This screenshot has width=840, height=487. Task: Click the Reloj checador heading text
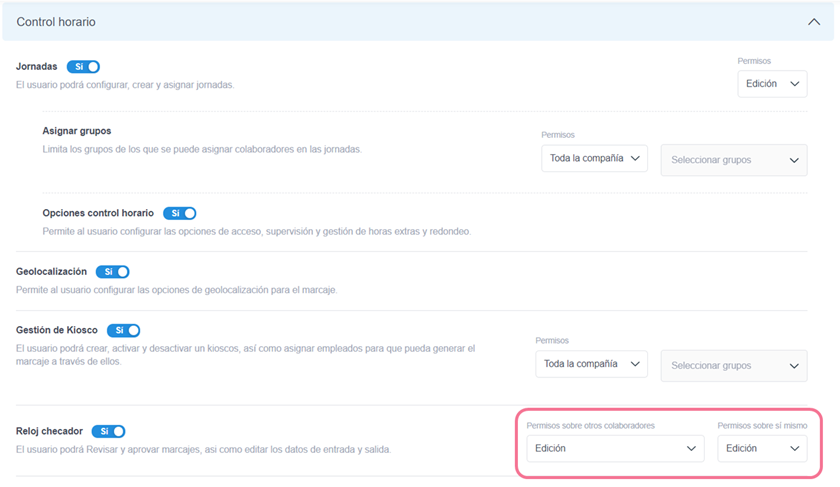pos(49,431)
